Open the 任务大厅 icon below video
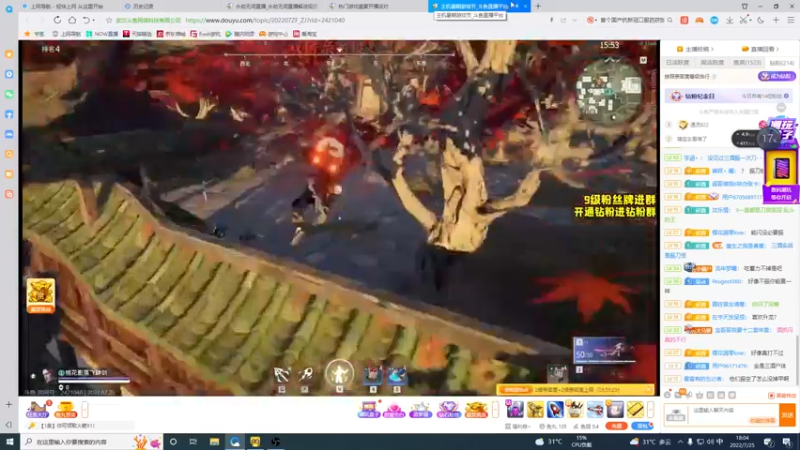Viewport: 800px width, 450px height. coord(37,410)
